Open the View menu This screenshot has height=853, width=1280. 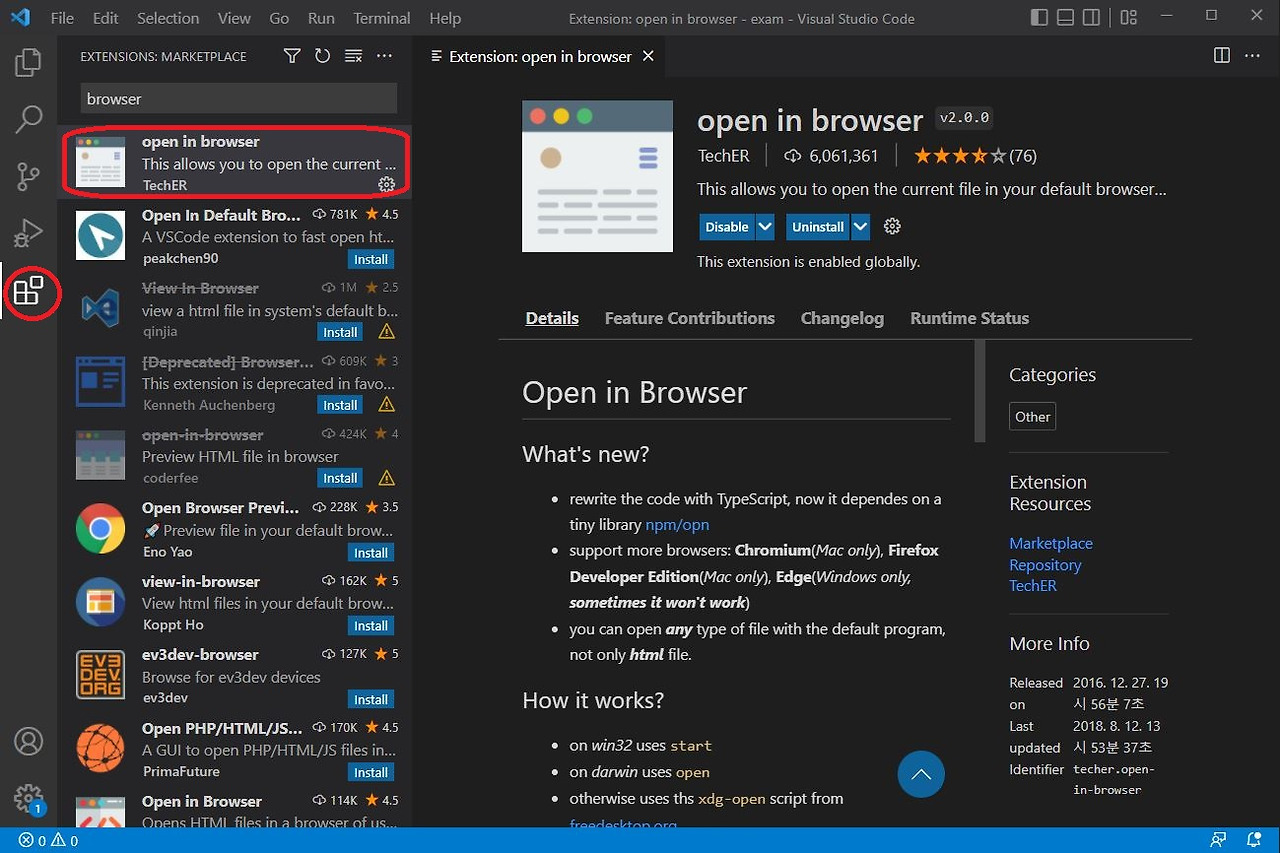(x=233, y=17)
